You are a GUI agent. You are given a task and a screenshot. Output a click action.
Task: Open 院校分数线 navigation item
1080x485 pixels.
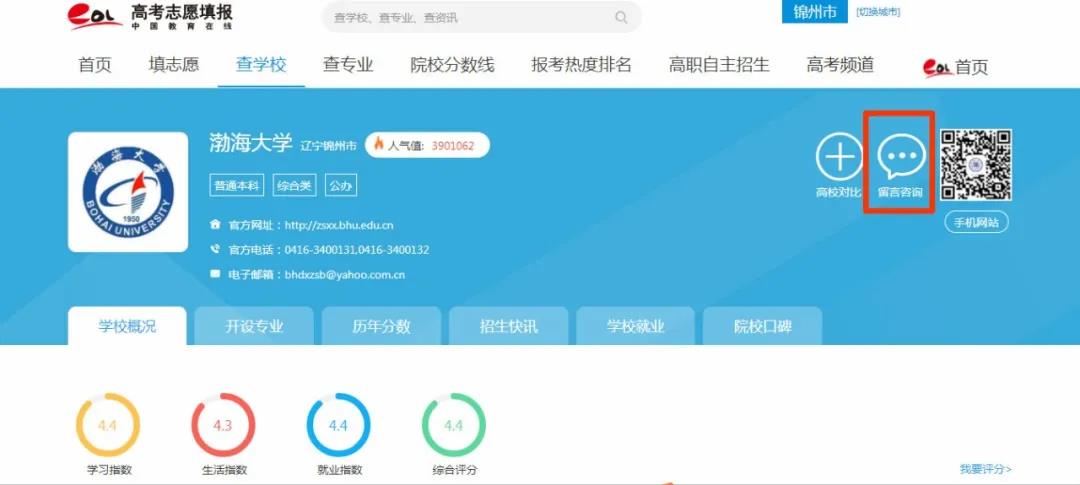[x=453, y=65]
